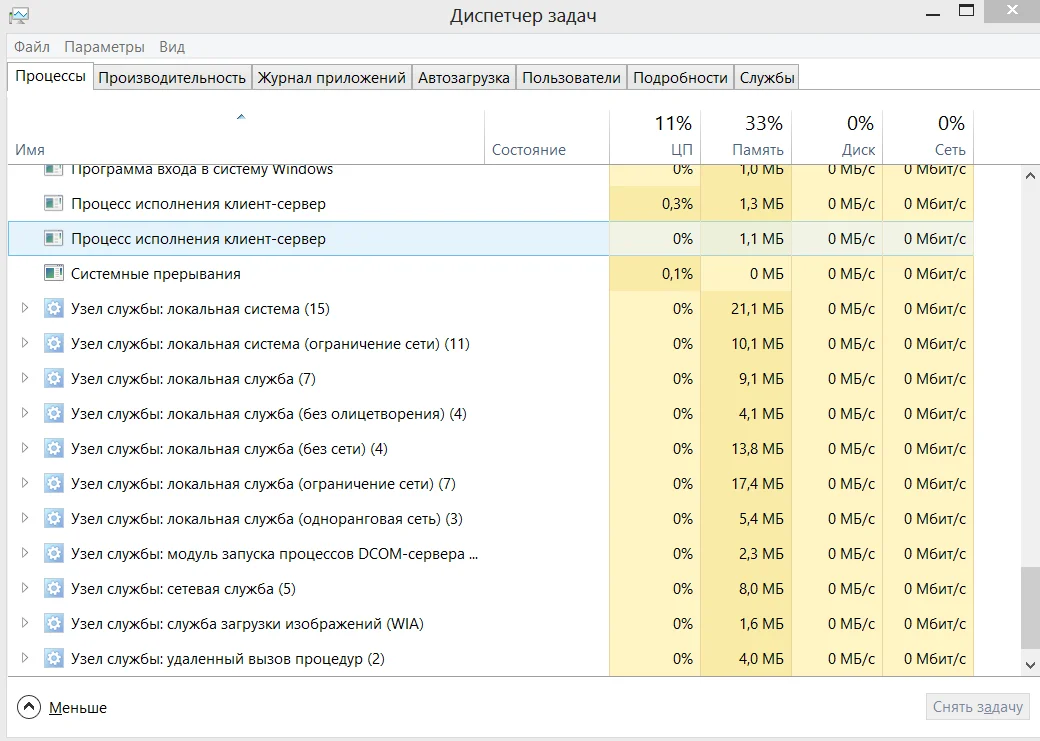Click icon of highlighted client-server runtime process
Image resolution: width=1040 pixels, height=741 pixels.
(54, 239)
